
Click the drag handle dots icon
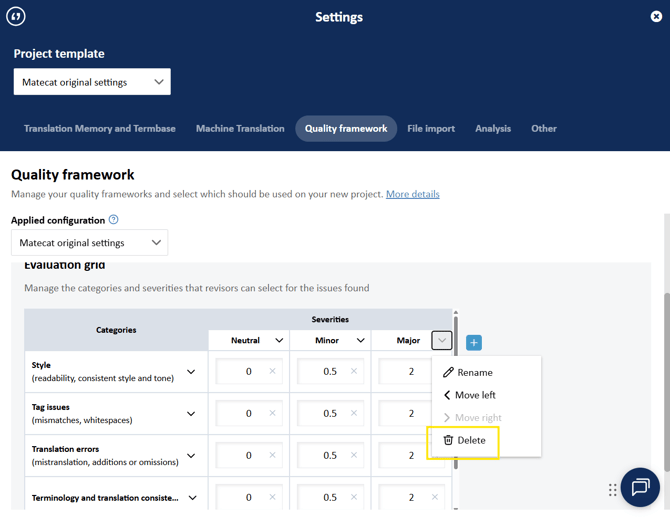(612, 490)
